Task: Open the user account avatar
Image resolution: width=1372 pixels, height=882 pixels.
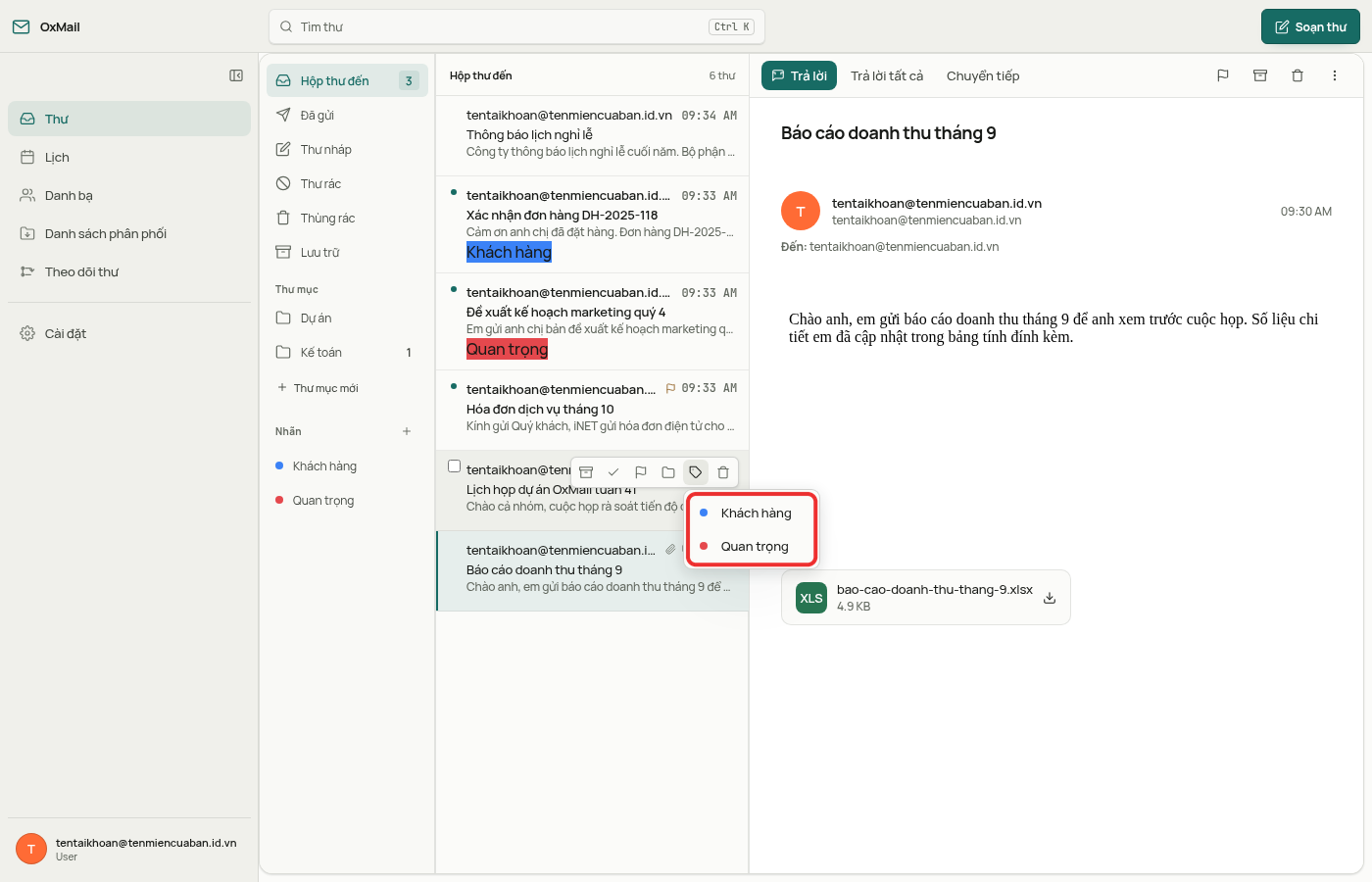Action: coord(31,849)
